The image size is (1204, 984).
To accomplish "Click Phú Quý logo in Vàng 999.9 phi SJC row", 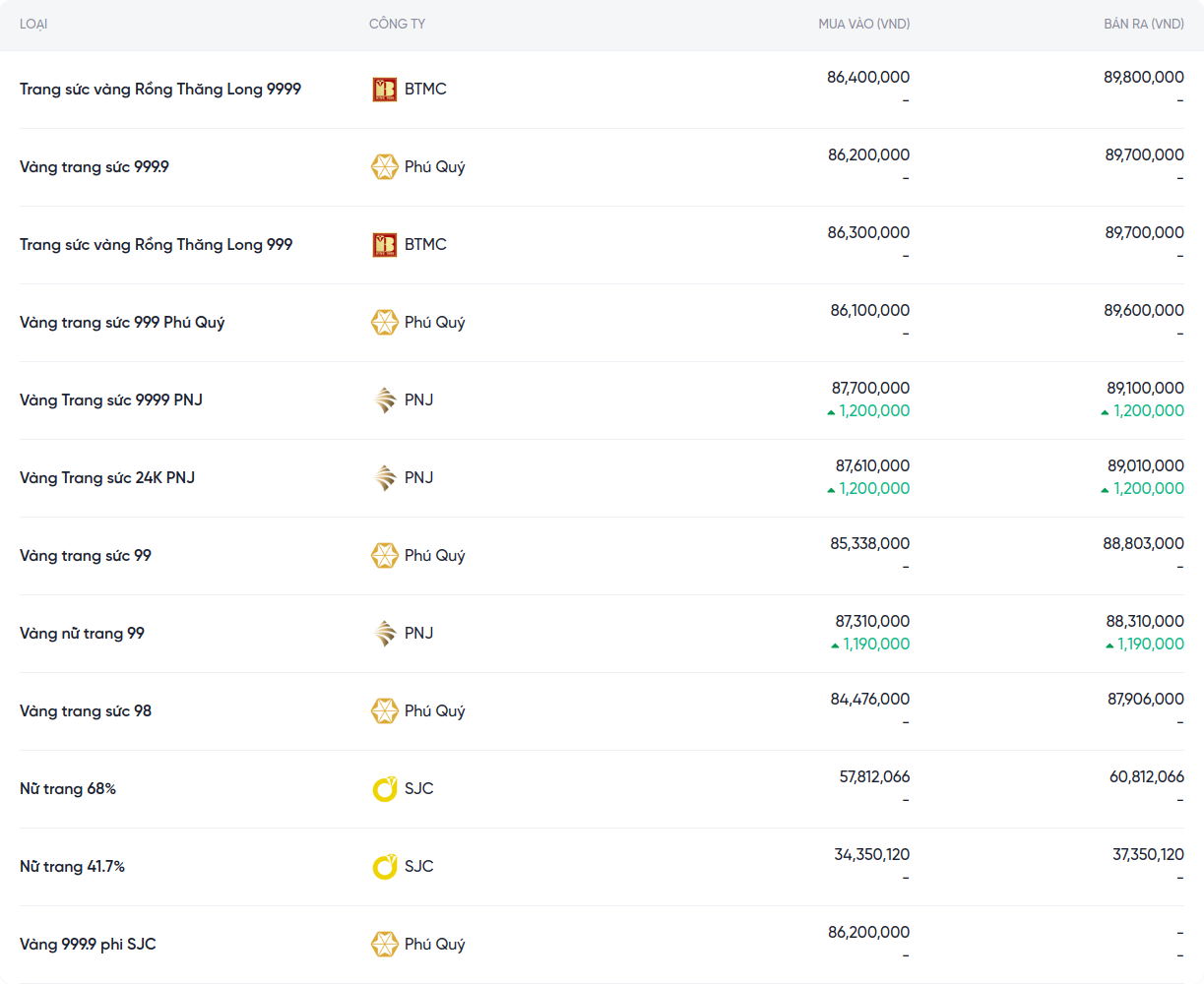I will point(384,945).
